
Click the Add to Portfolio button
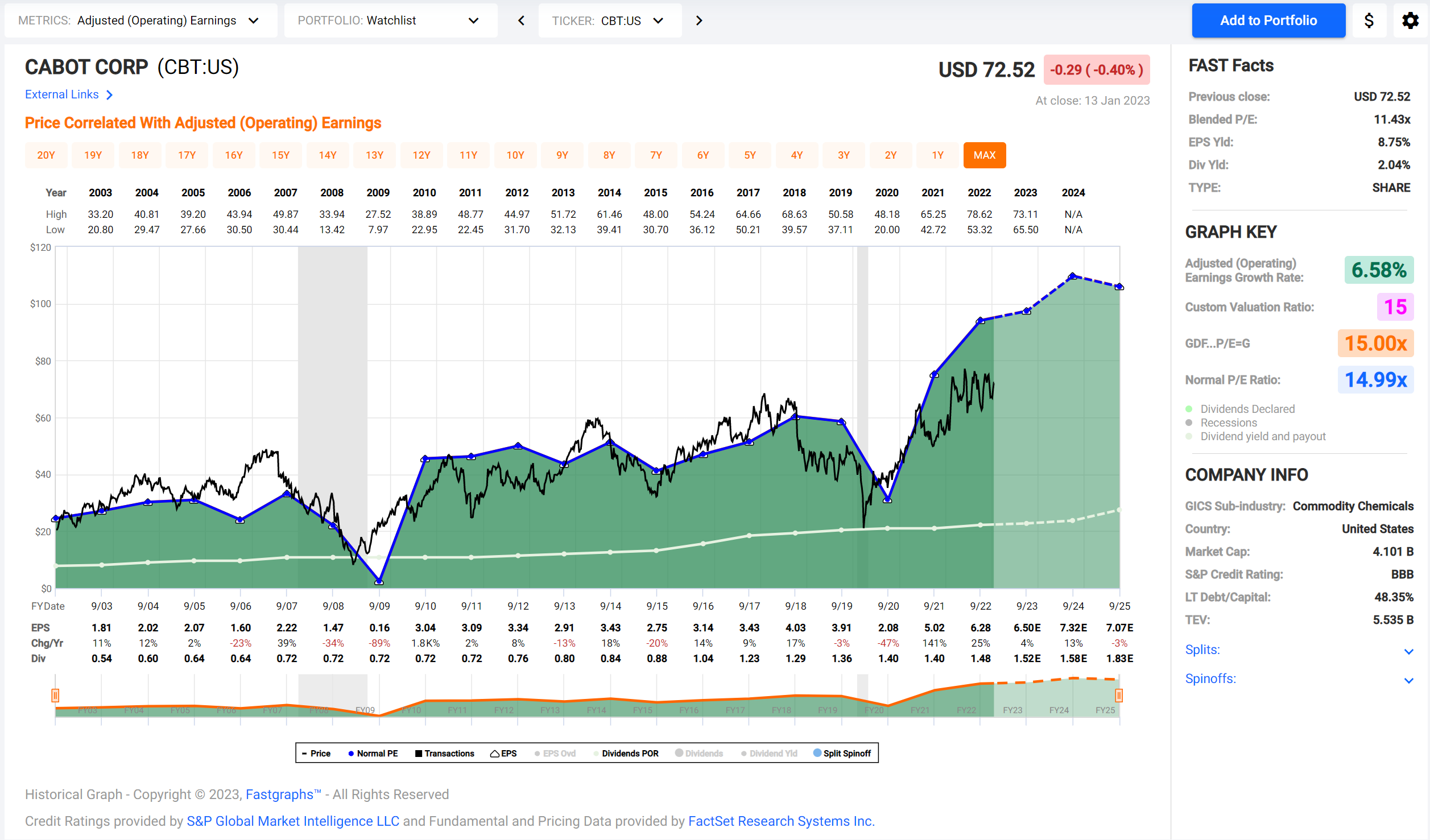[x=1268, y=20]
